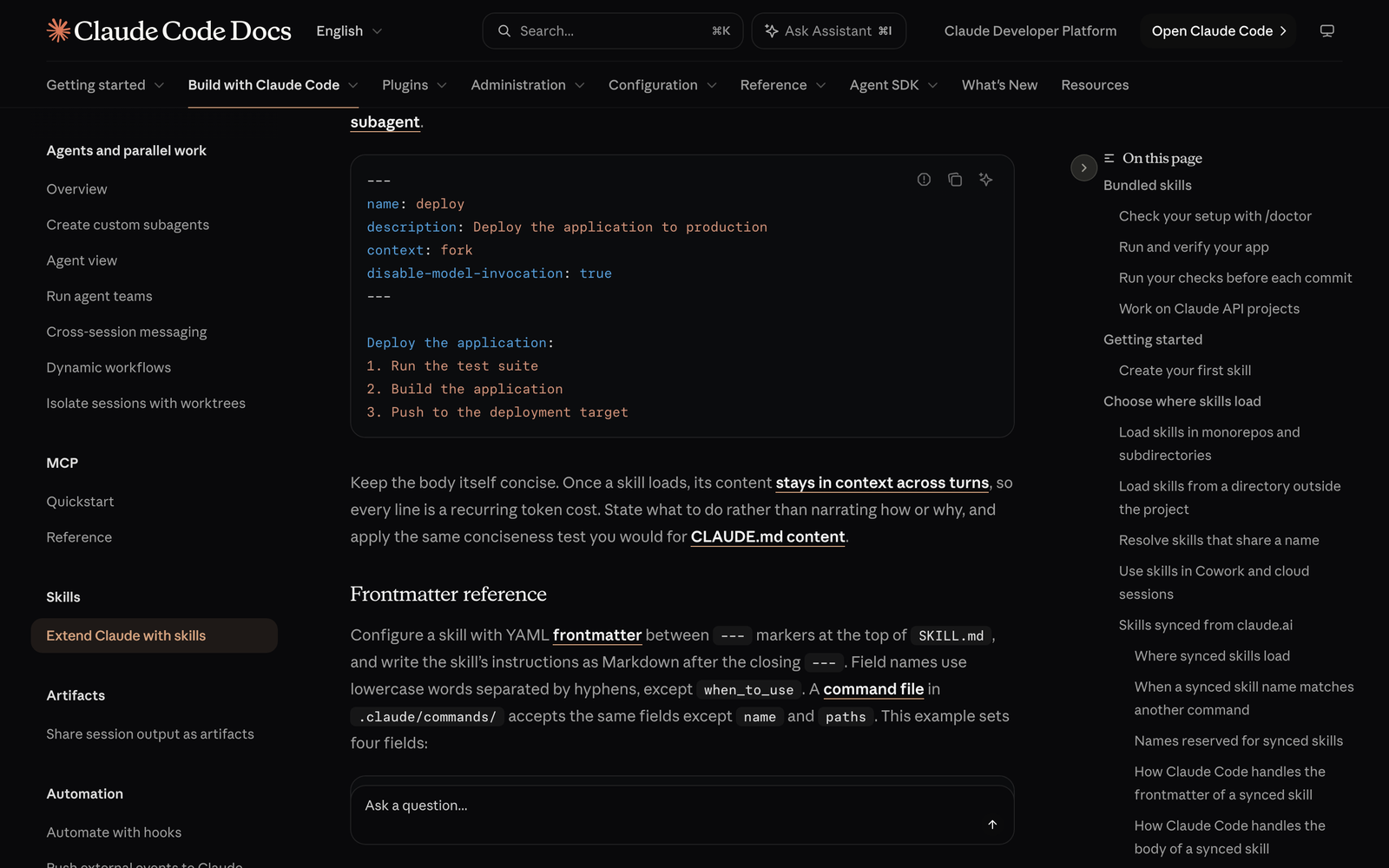Open the Resources tab
The width and height of the screenshot is (1389, 868).
[1095, 85]
